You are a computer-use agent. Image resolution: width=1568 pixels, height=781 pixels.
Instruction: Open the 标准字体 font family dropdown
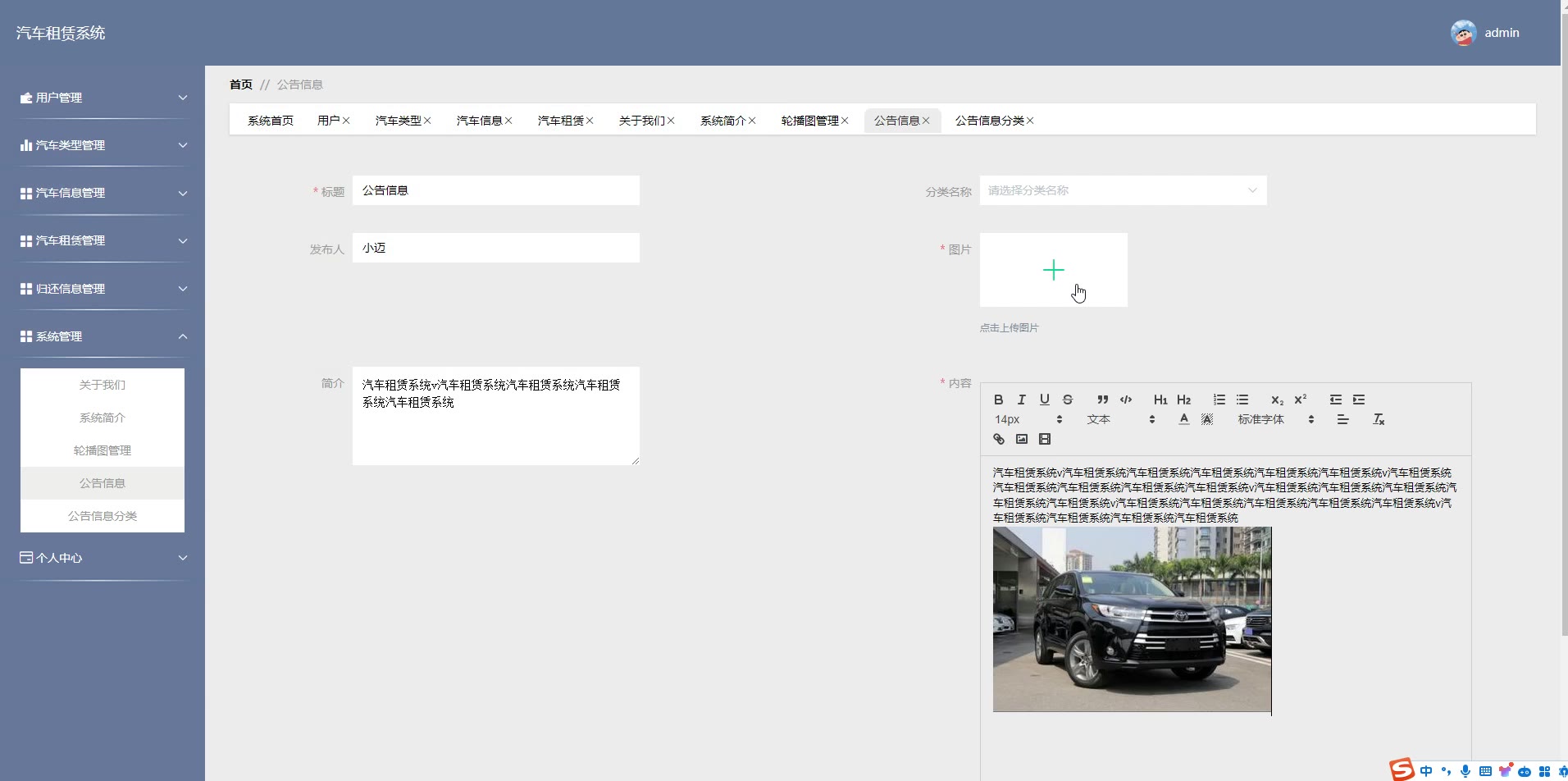point(1274,419)
